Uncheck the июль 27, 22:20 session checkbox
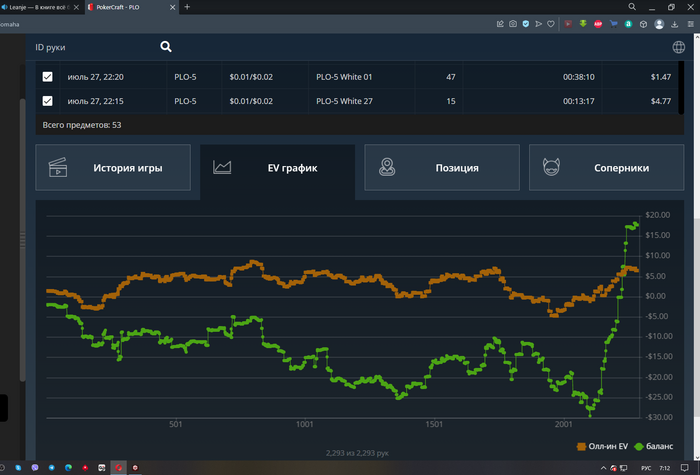Image resolution: width=700 pixels, height=475 pixels. point(47,77)
